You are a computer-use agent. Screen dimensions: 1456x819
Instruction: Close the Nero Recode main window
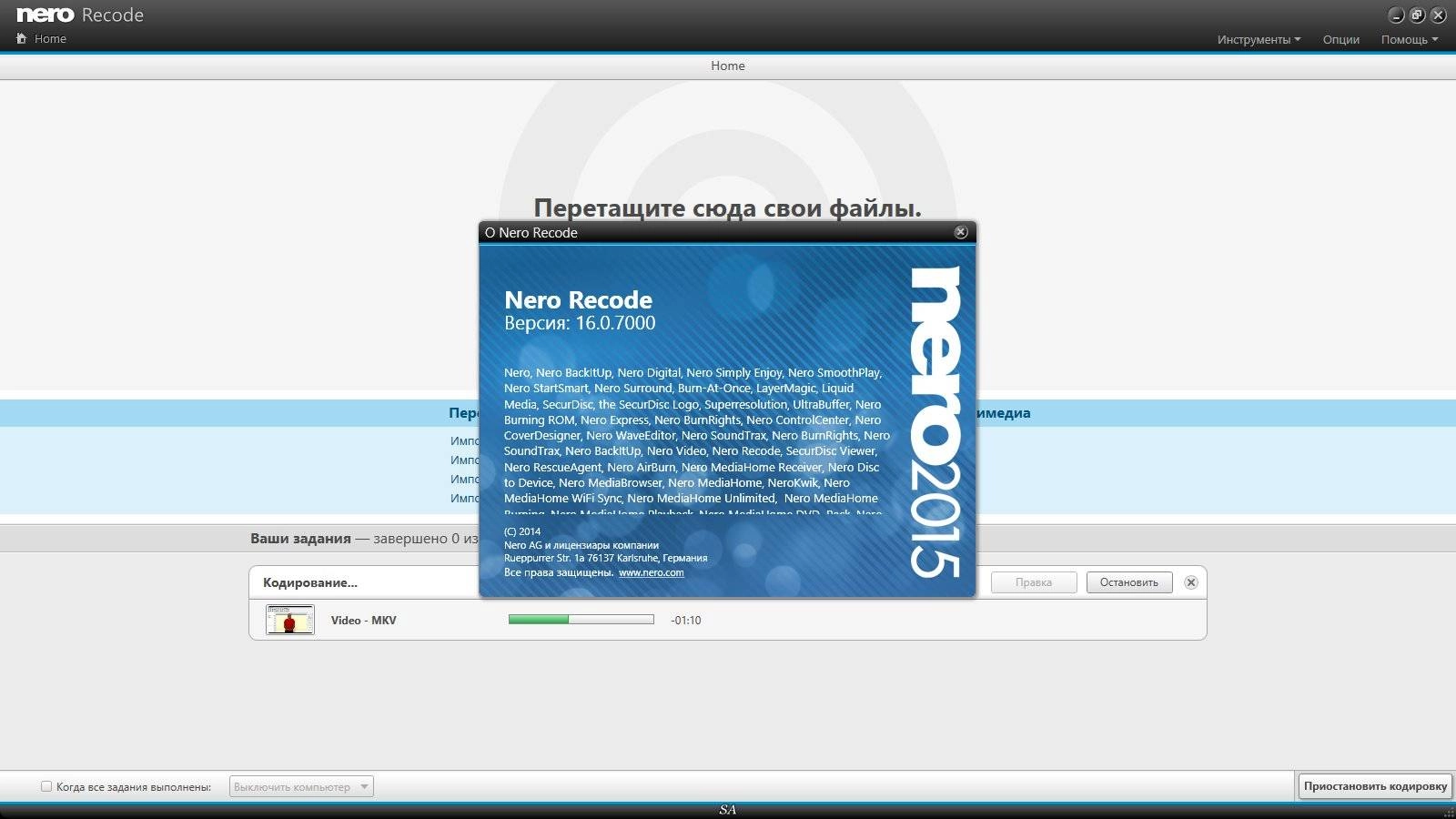(1438, 15)
